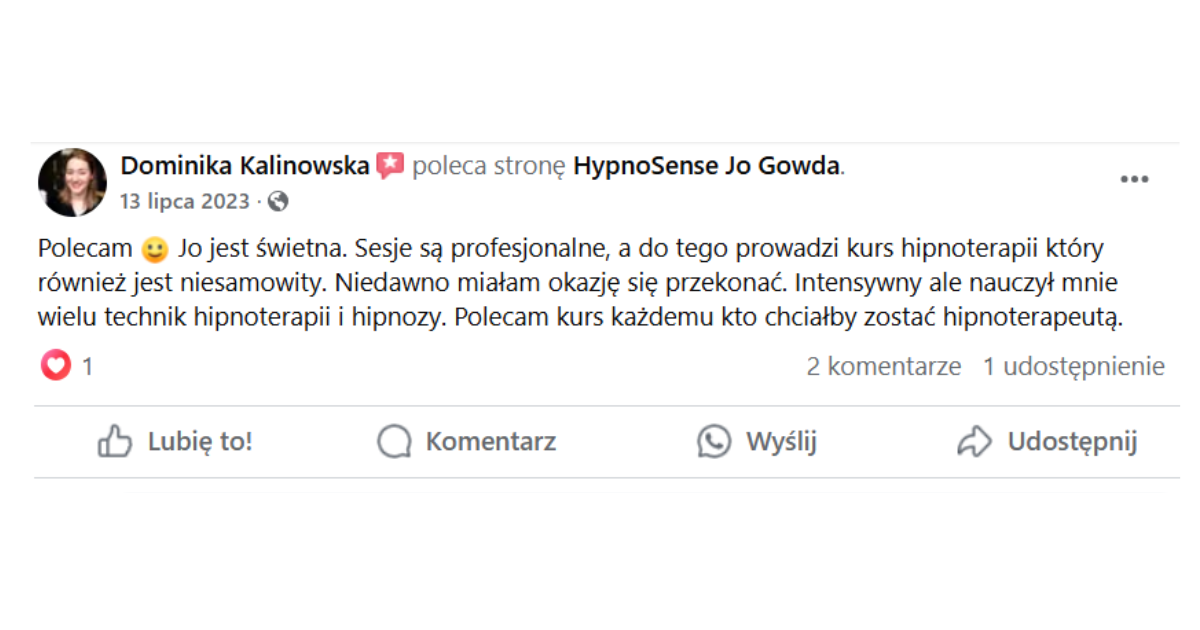Click the WhatsApp icon next to Wyślij

pyautogui.click(x=714, y=441)
